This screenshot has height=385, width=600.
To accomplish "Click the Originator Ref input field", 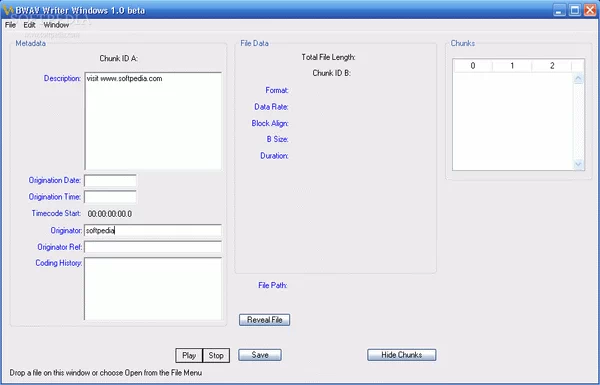I will coord(153,247).
